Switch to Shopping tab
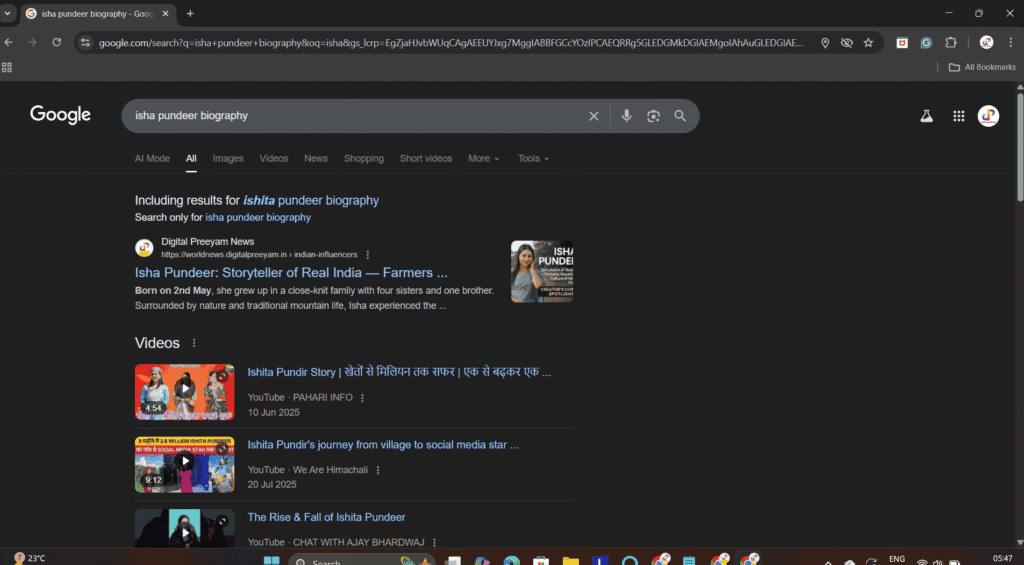This screenshot has height=565, width=1024. (x=364, y=159)
